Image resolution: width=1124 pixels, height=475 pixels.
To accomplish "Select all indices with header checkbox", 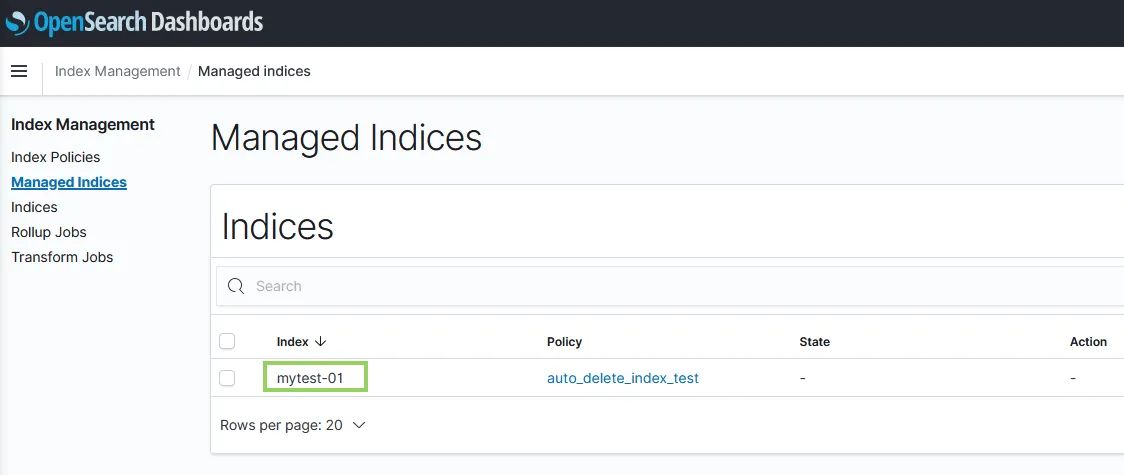I will (227, 342).
